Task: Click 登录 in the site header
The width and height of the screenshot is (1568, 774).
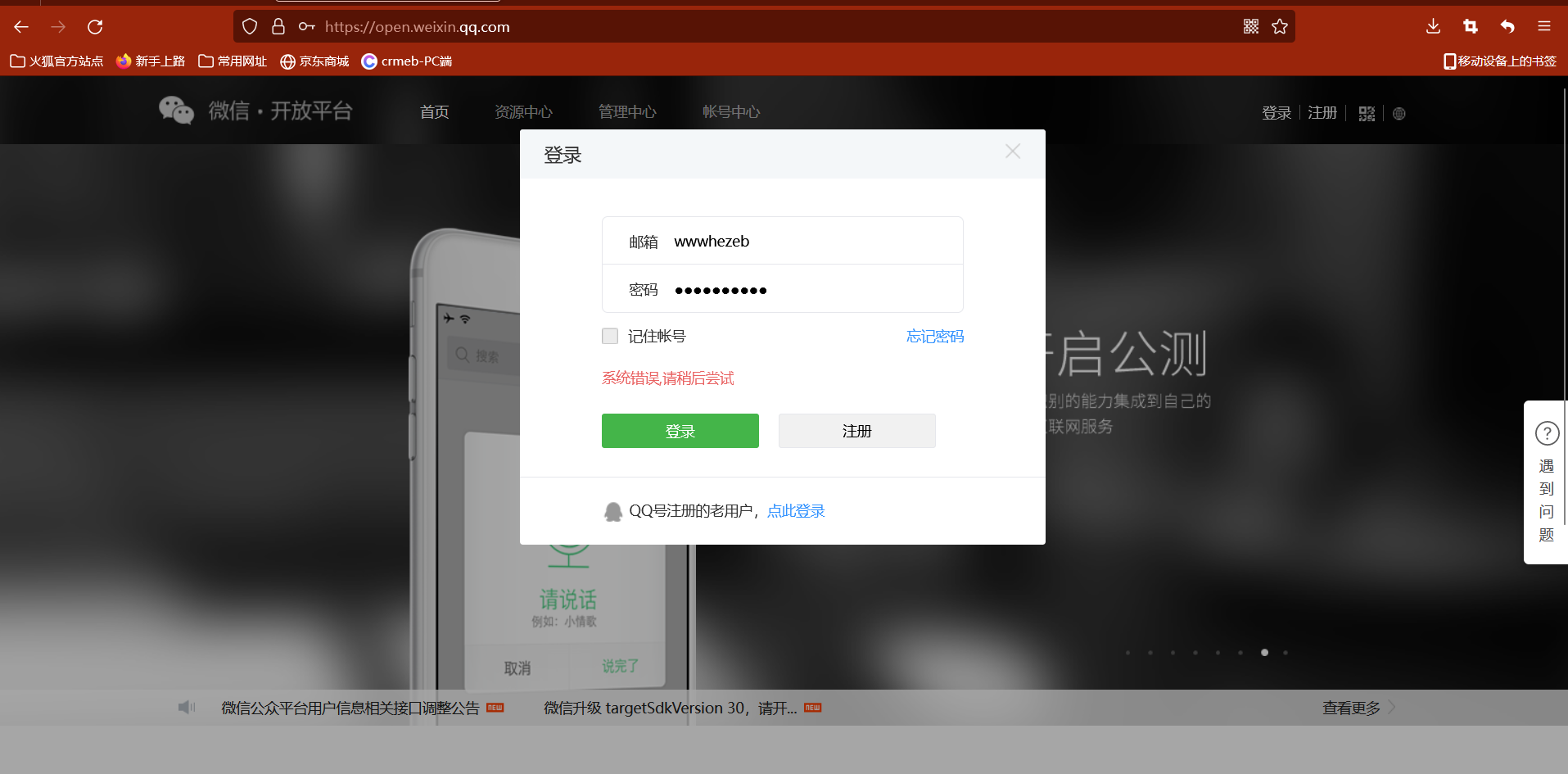Action: [1277, 113]
